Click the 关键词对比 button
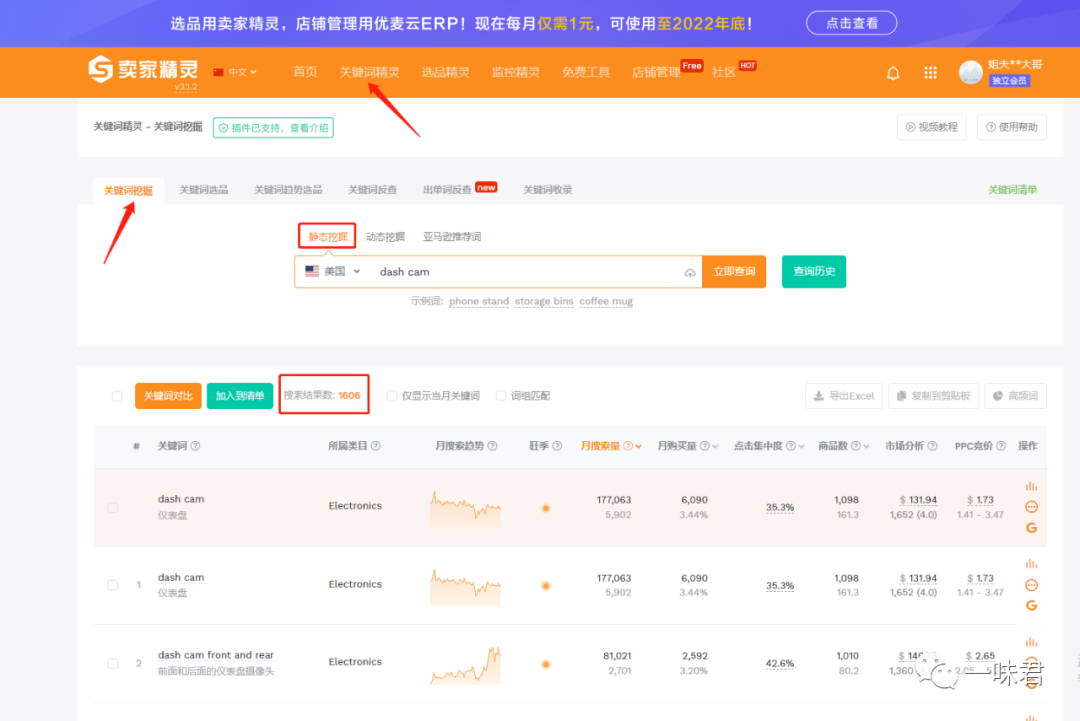 [168, 396]
